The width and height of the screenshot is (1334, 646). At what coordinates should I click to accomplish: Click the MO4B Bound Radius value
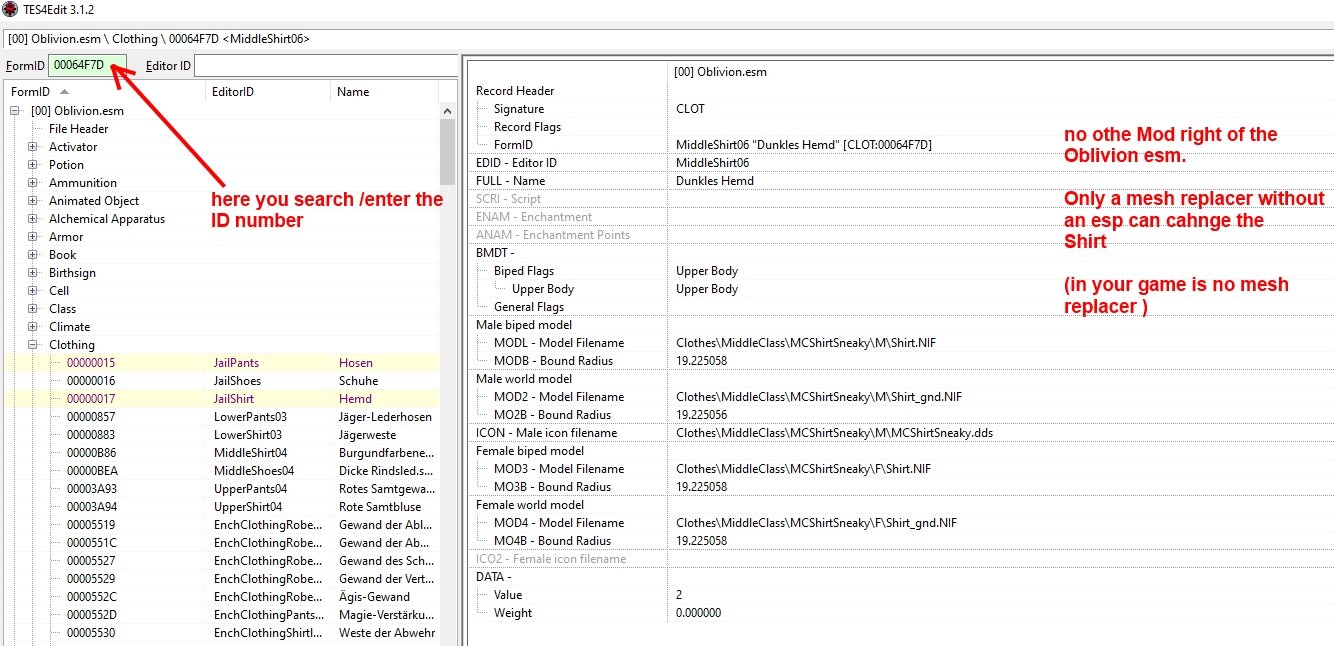click(701, 541)
